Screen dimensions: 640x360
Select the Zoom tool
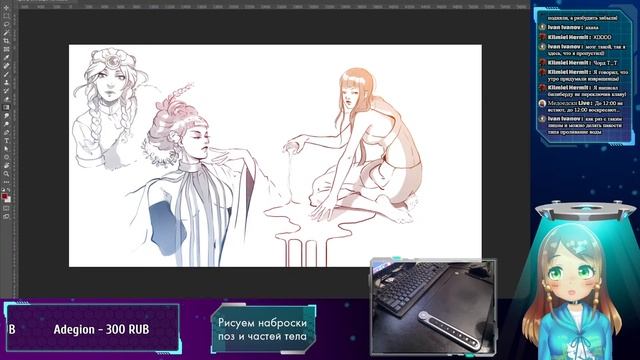click(x=6, y=173)
